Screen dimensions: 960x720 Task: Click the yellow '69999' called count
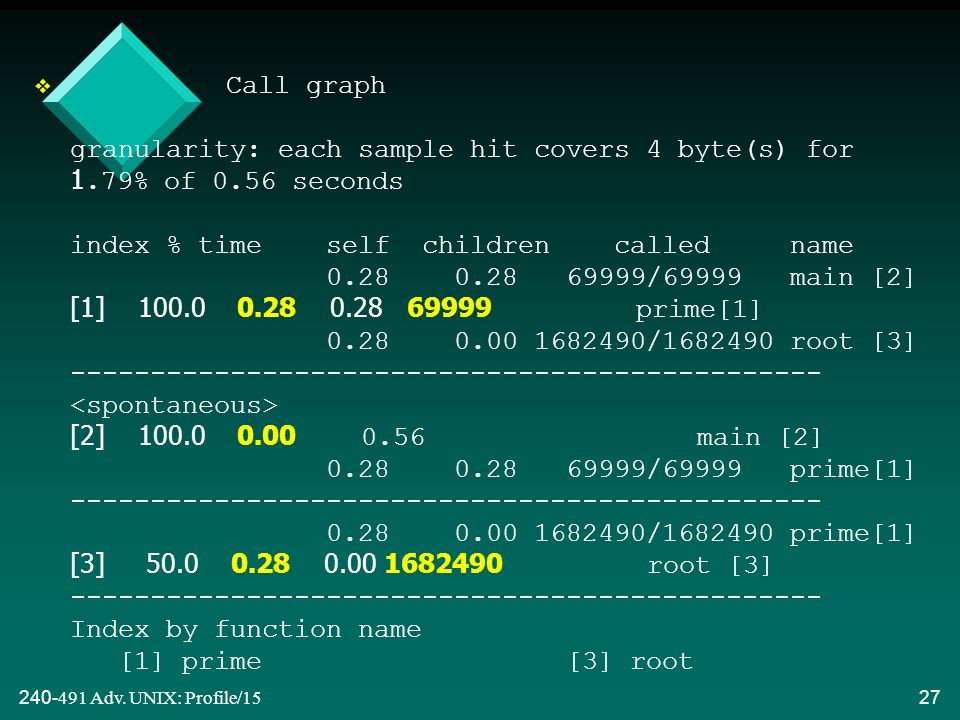(449, 307)
